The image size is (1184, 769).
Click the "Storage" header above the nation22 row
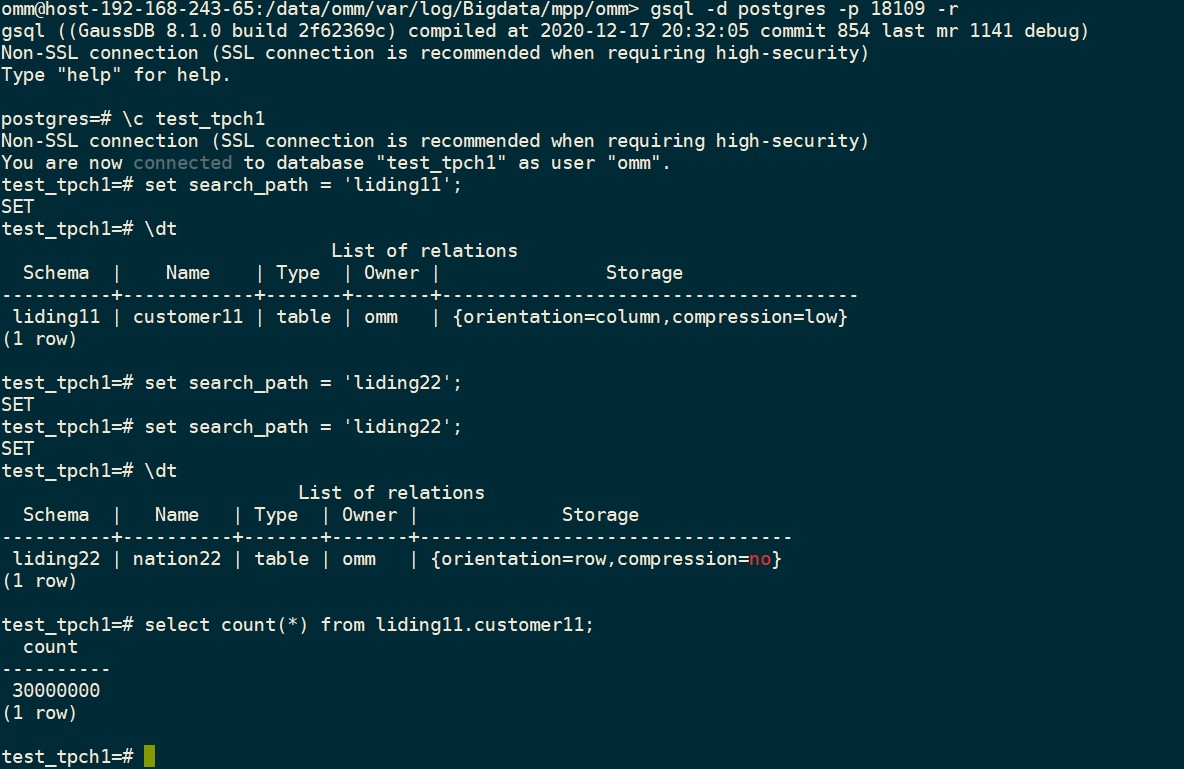[600, 515]
